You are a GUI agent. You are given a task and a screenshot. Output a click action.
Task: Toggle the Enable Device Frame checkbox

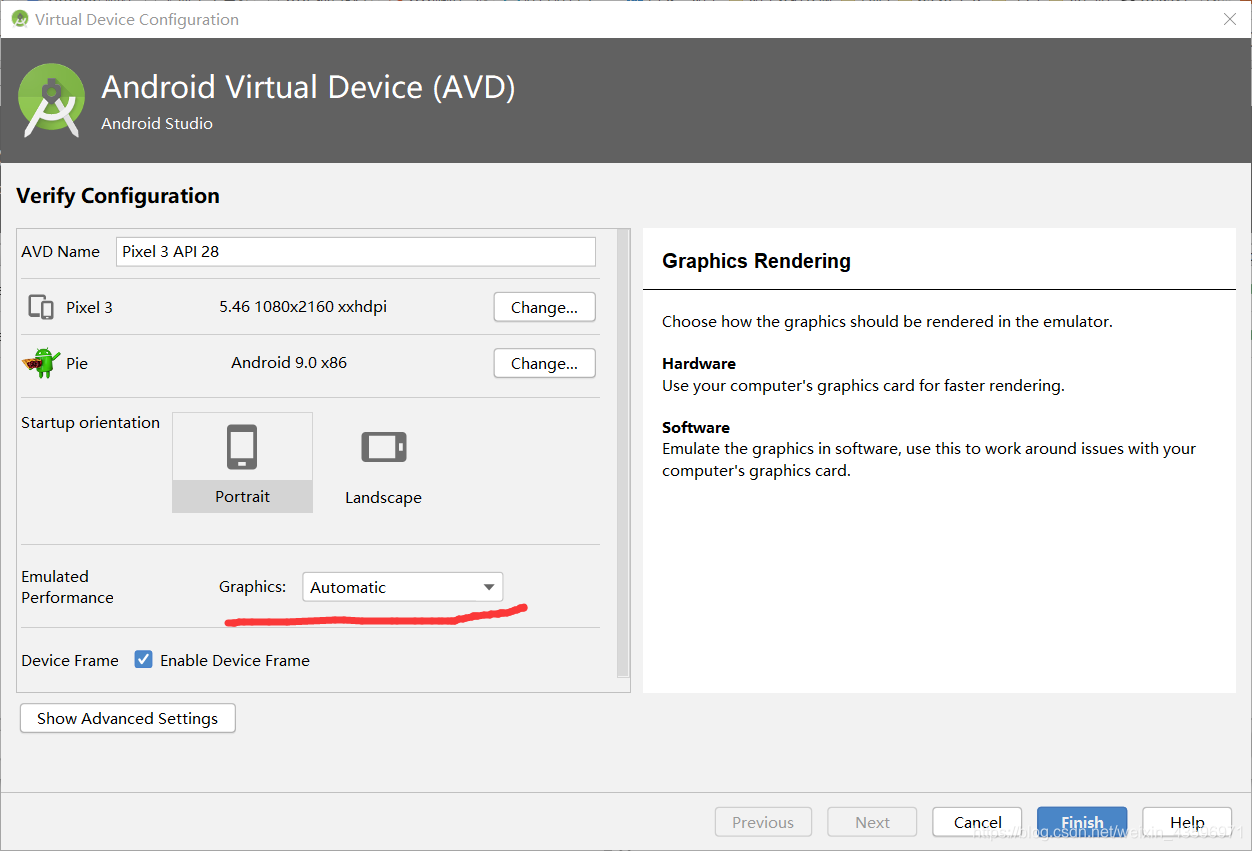144,659
